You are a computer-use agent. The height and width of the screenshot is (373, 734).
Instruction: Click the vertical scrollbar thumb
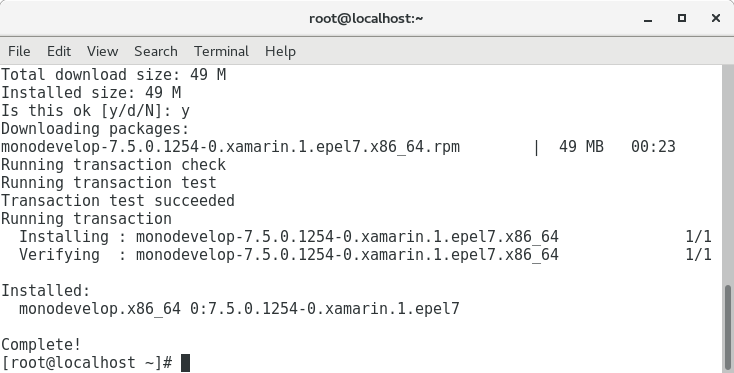[728, 327]
